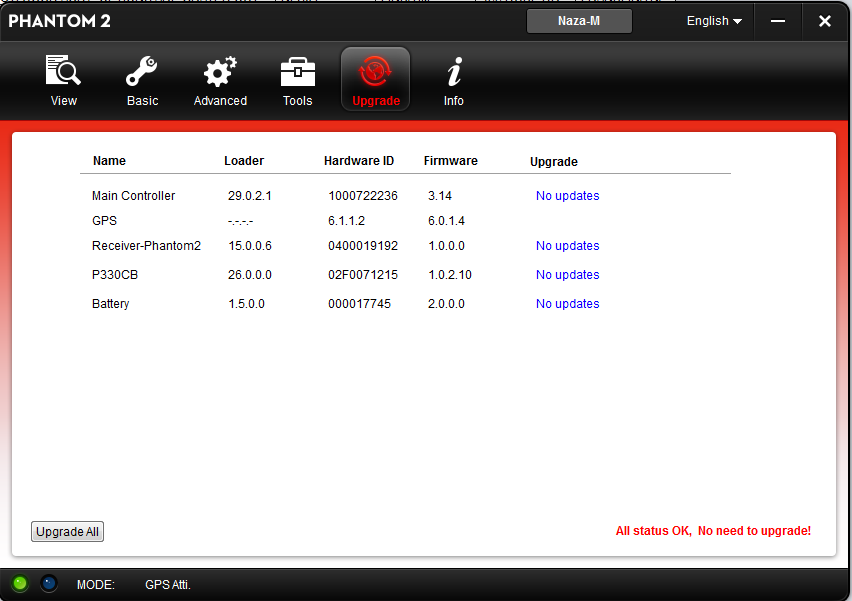Click loader value 1.5.0.0
The height and width of the screenshot is (601, 852).
(246, 304)
